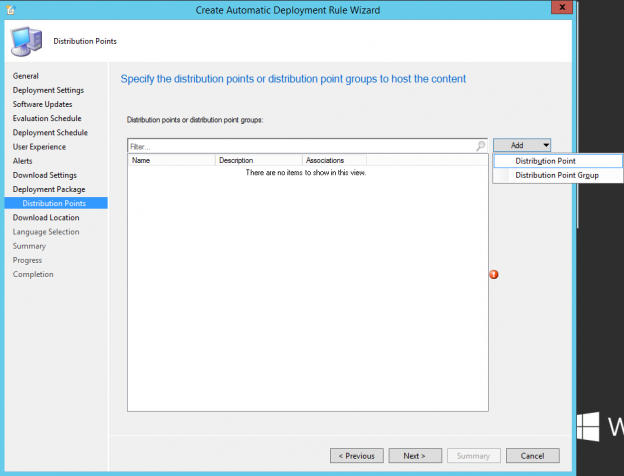This screenshot has height=476, width=624.
Task: Click inside the Filter text field
Action: (x=300, y=146)
